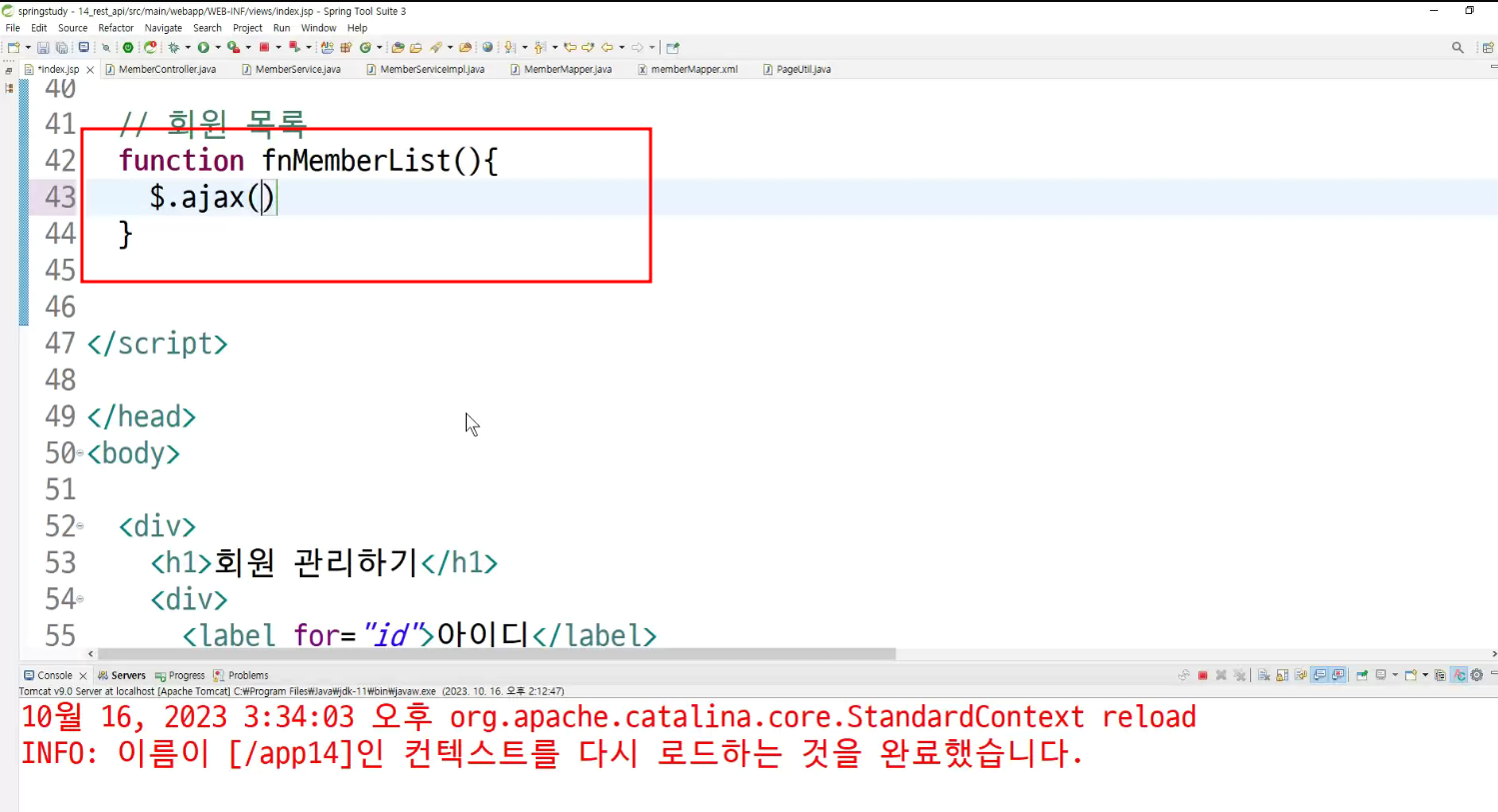Open the Debug configurations dropdown arrow

pyautogui.click(x=188, y=47)
